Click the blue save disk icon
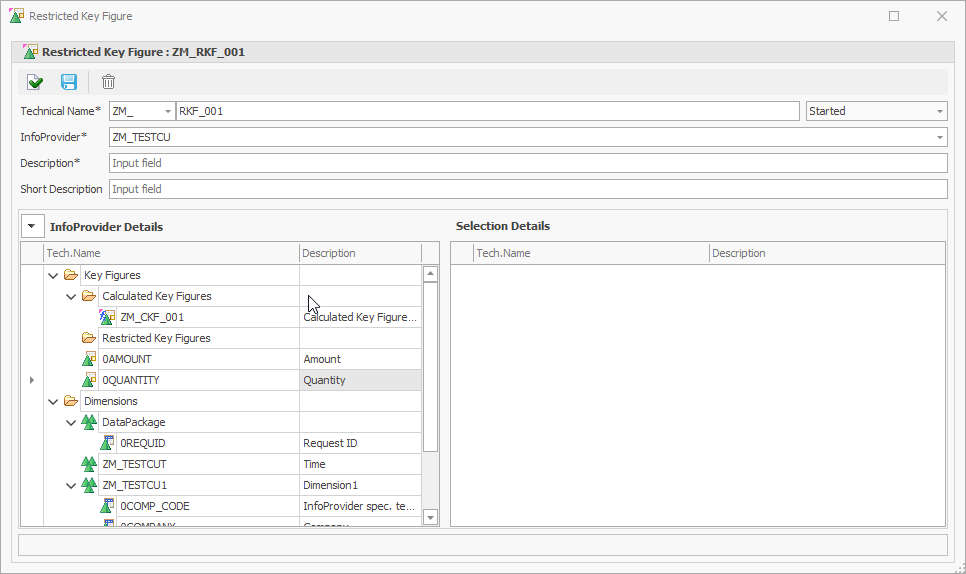 click(x=69, y=83)
